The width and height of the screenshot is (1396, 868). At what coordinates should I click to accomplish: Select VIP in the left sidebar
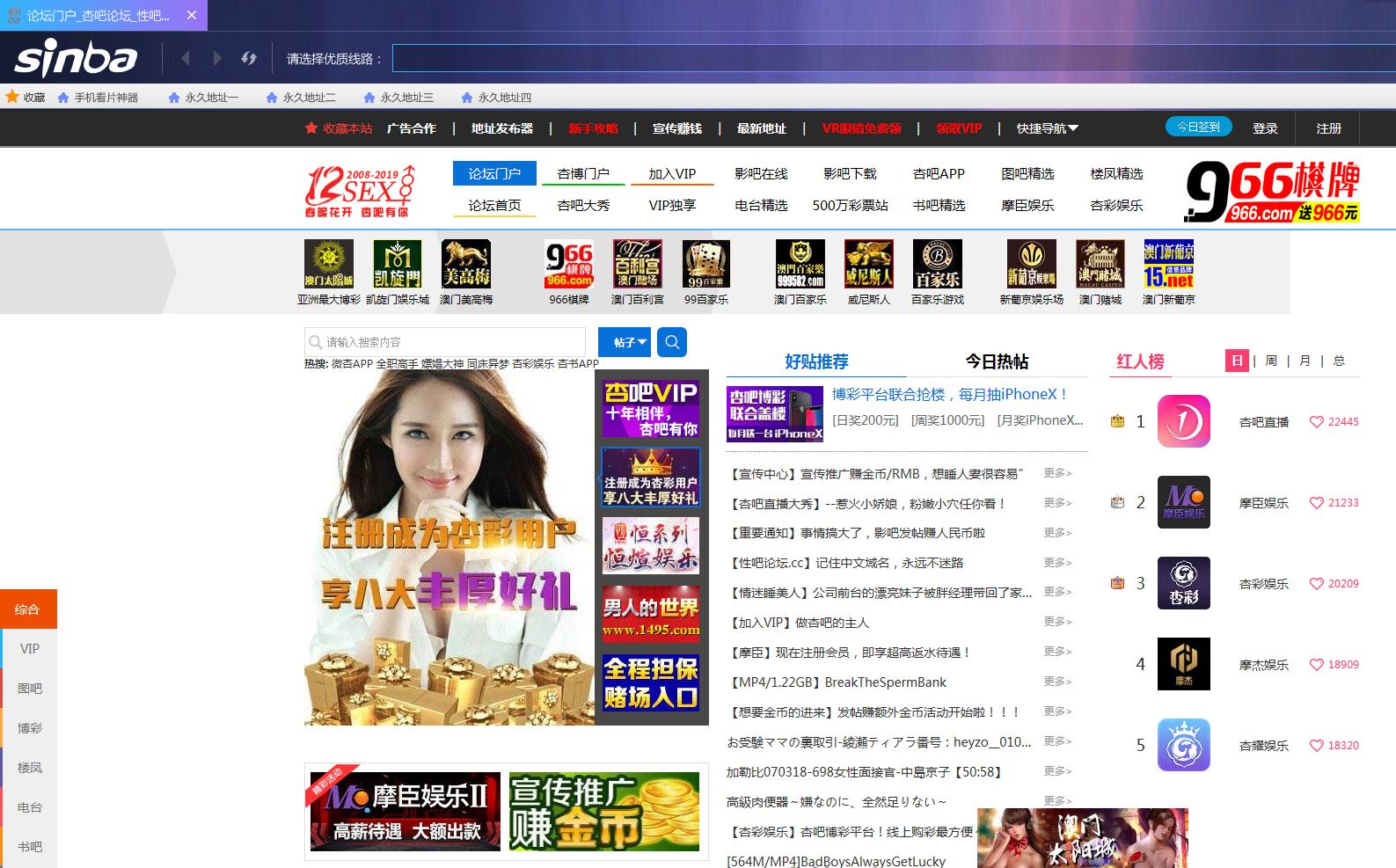tap(29, 648)
